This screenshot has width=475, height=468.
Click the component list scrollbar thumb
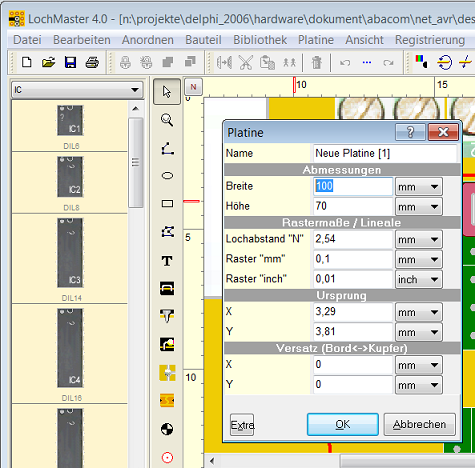(x=135, y=162)
